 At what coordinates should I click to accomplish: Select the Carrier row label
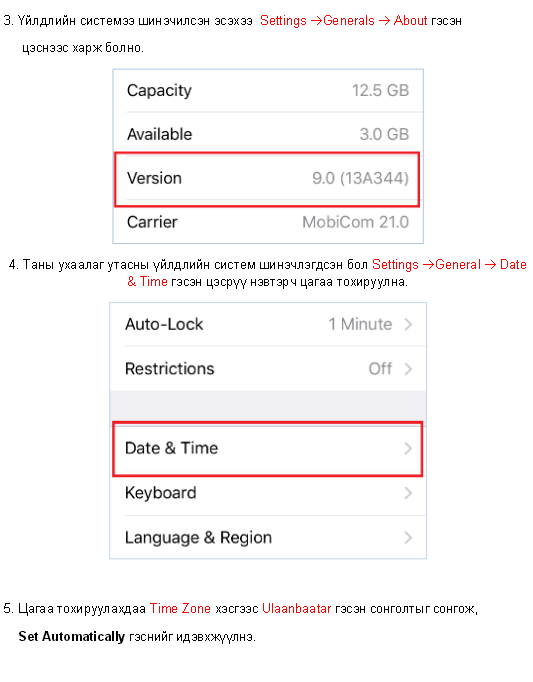152,222
